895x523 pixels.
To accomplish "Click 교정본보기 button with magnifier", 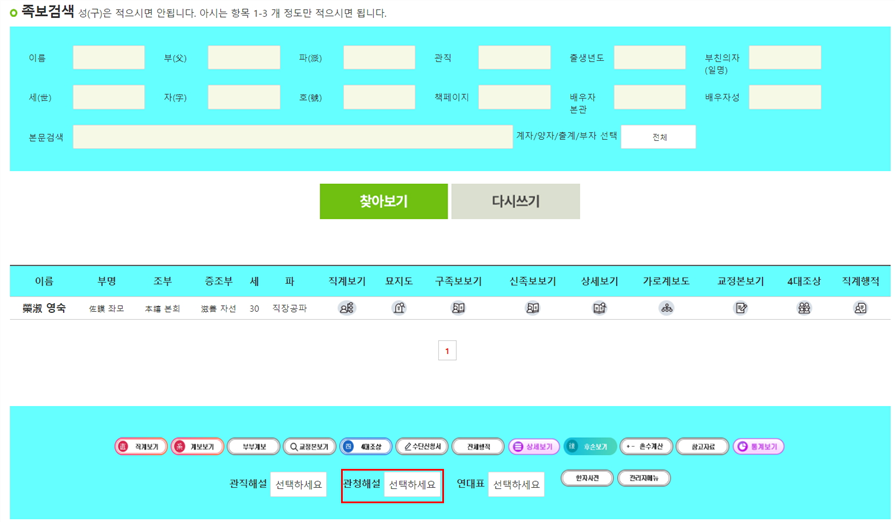I will coord(309,446).
